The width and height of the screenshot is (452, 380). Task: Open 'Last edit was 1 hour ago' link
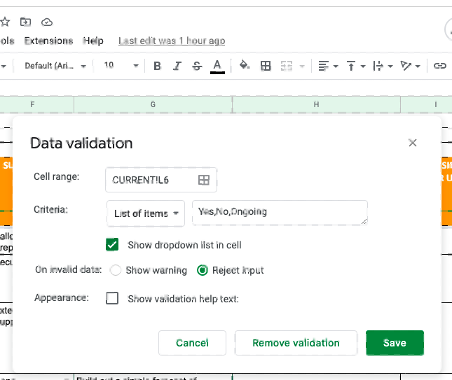click(x=172, y=41)
